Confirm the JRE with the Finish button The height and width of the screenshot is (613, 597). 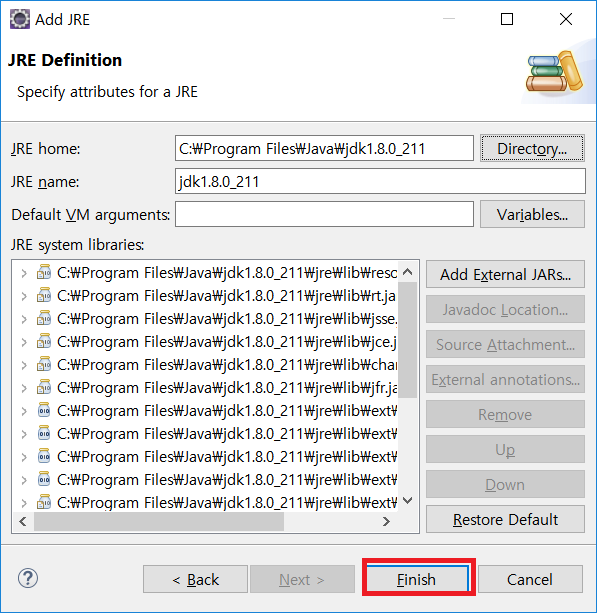point(417,579)
